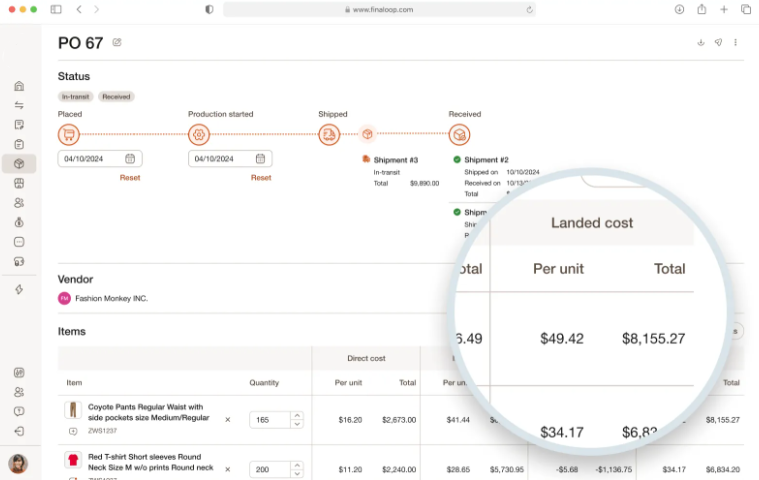Click Reset under the Placed date
Image resolution: width=759 pixels, height=480 pixels.
pyautogui.click(x=130, y=178)
